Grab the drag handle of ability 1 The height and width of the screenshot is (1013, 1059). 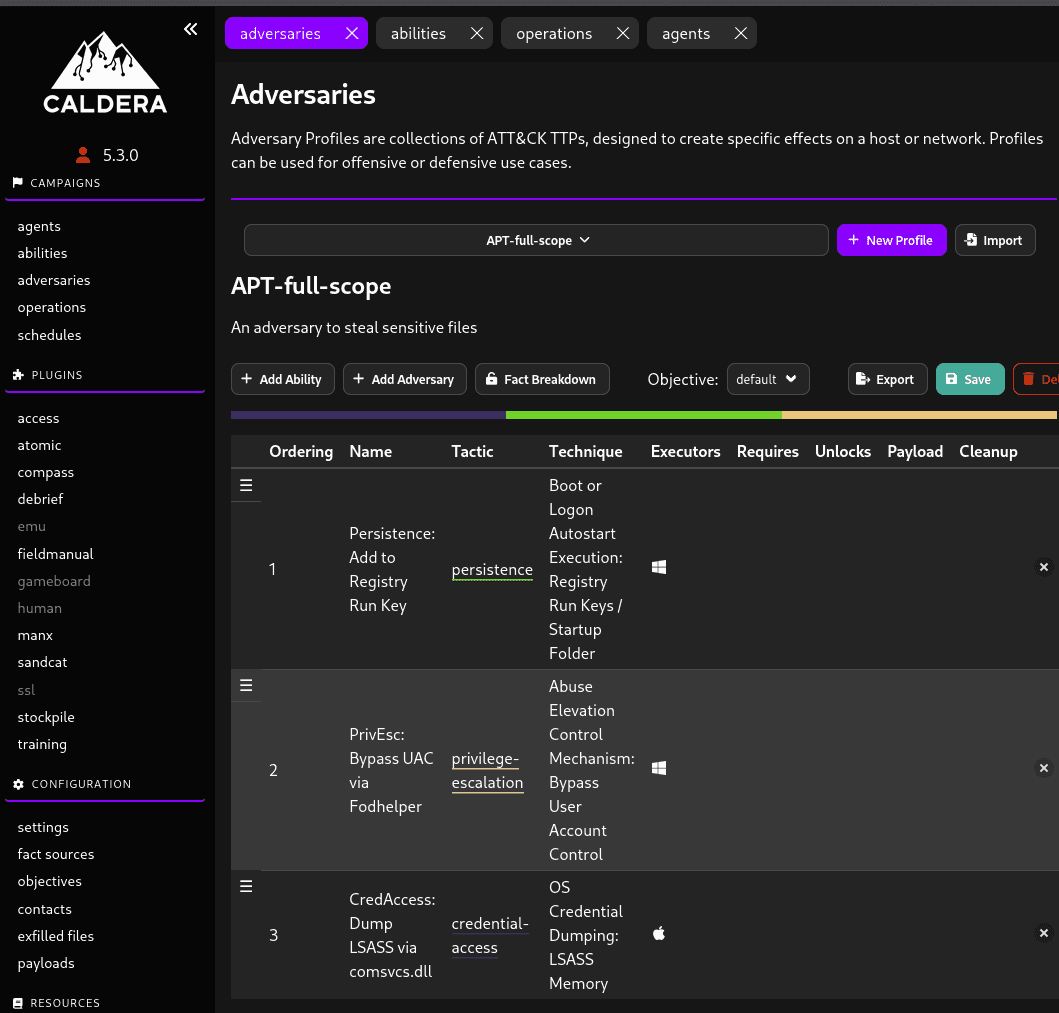[246, 485]
